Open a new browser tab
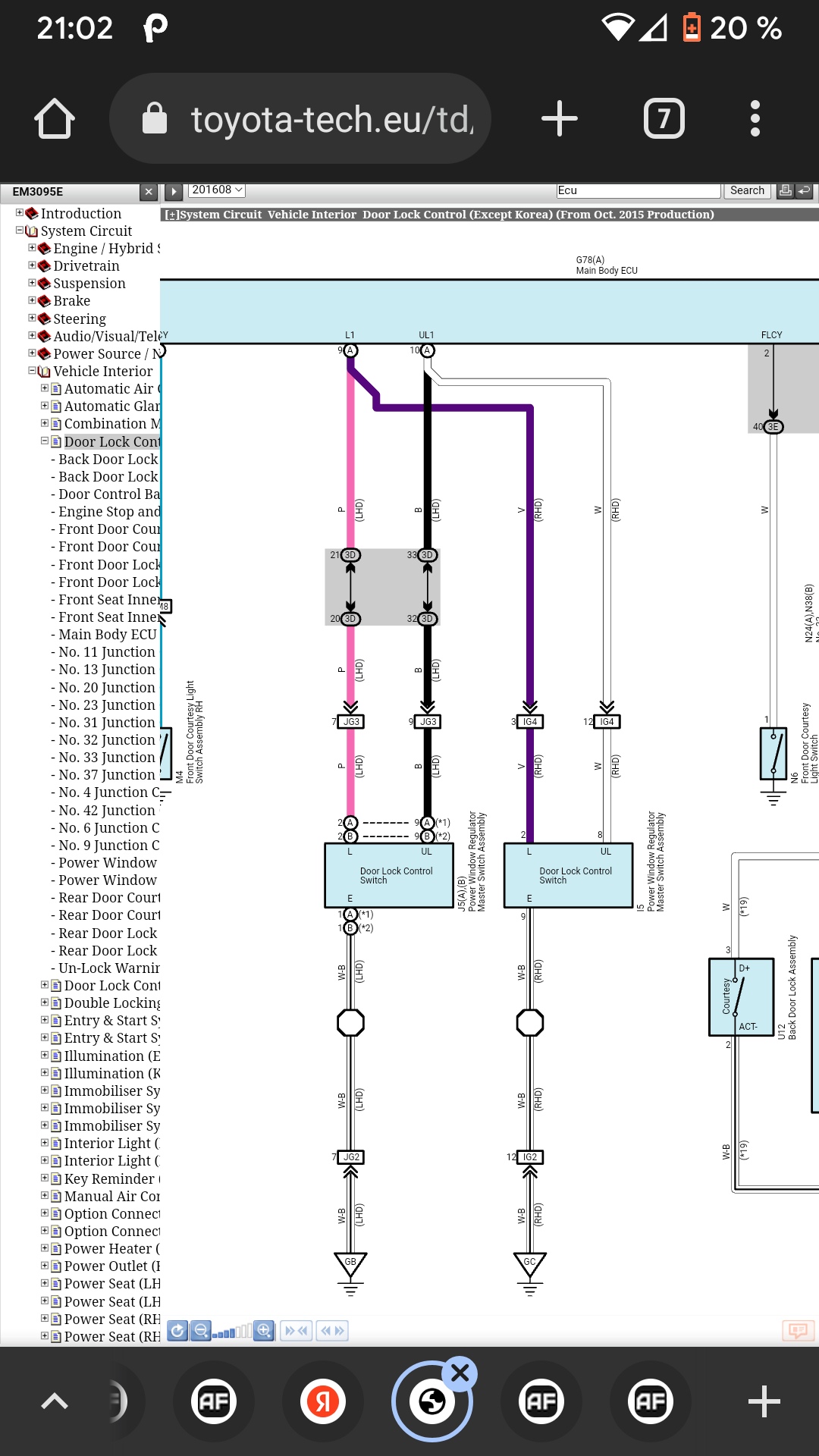The height and width of the screenshot is (1456, 819). click(560, 119)
